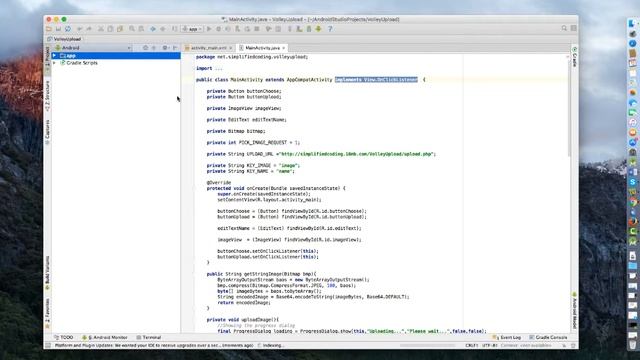Click the Hide Project panel icon
Image resolution: width=640 pixels, height=360 pixels.
175,48
